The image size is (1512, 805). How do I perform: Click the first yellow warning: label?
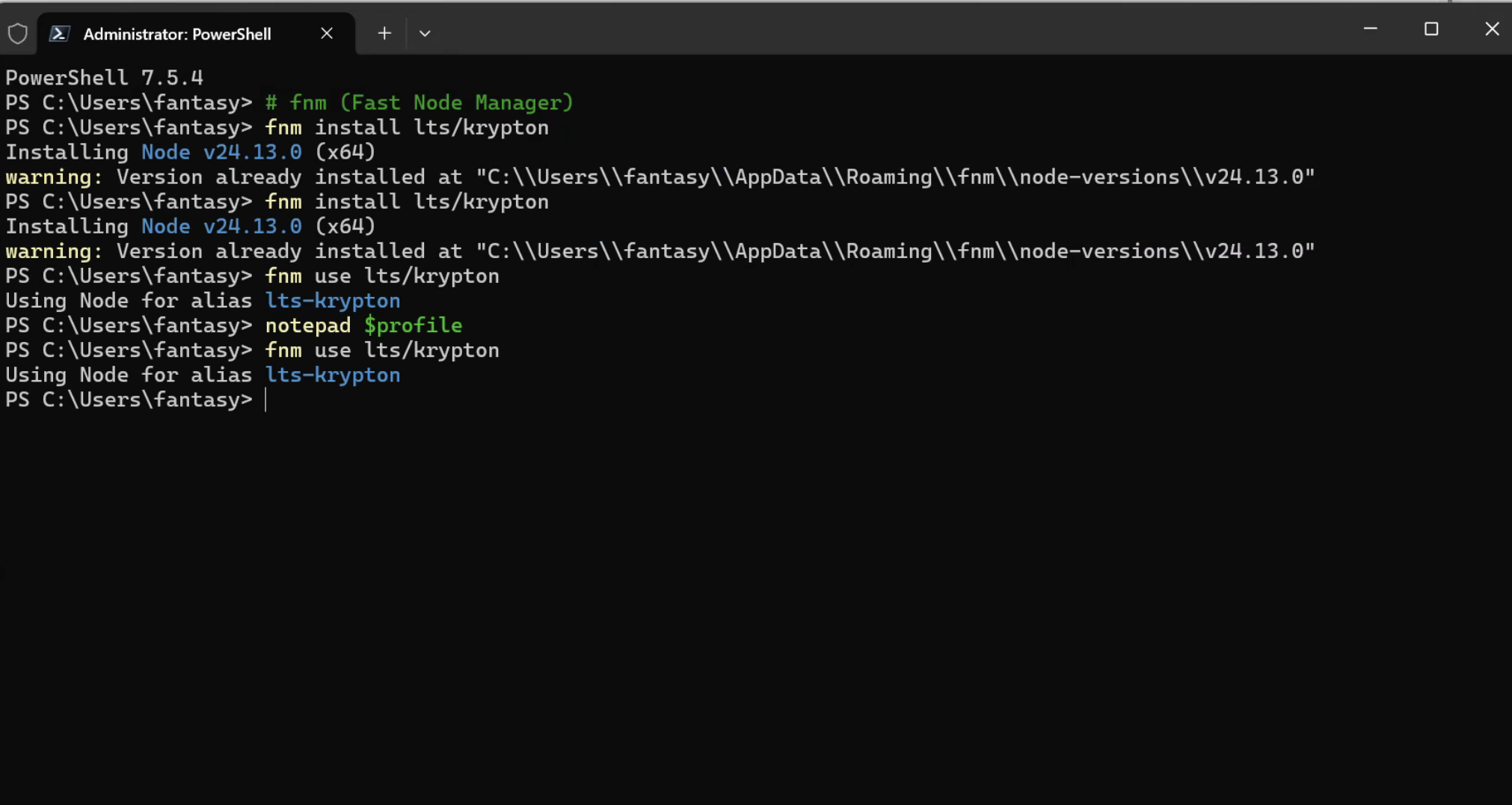pos(53,177)
